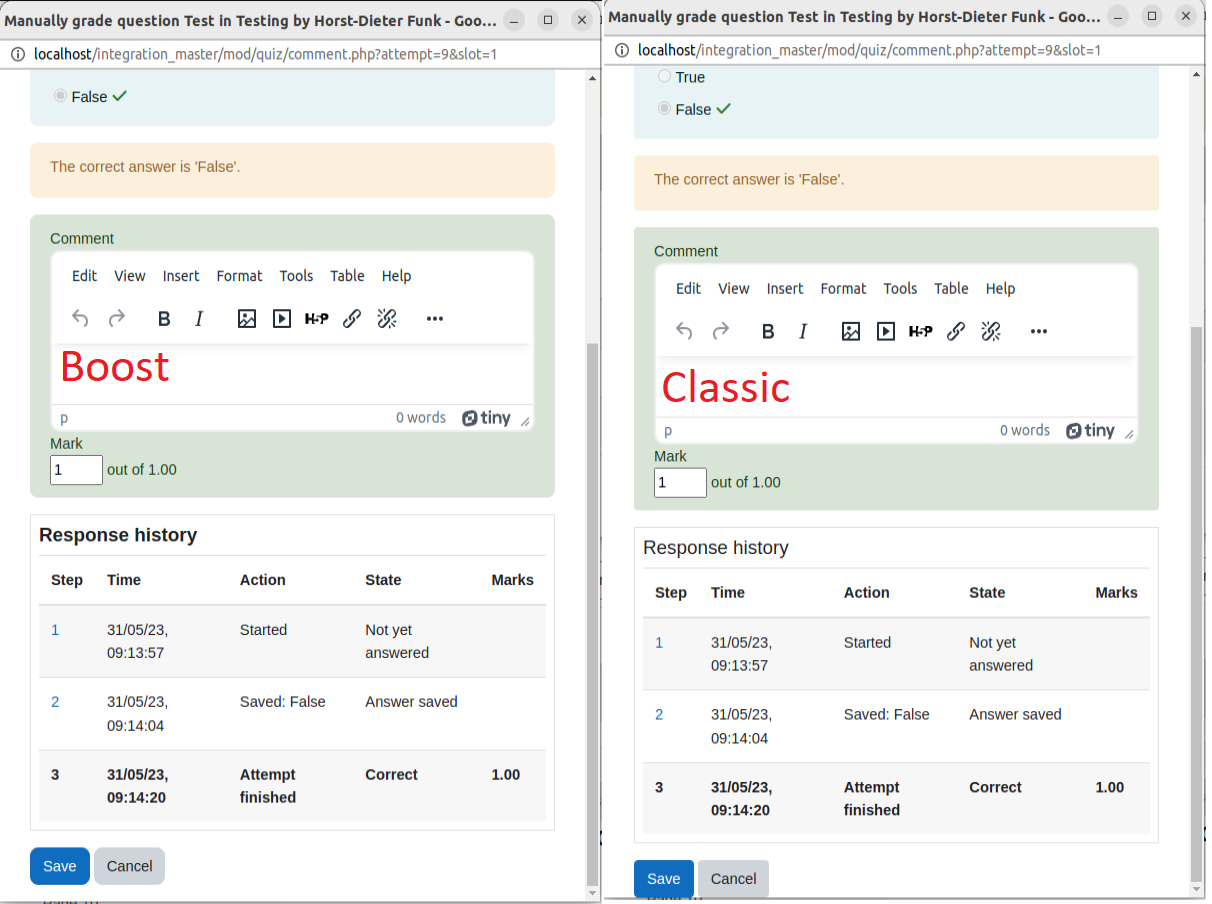Click link icon in Classic window editor
Viewport: 1212px width, 904px height.
(x=956, y=332)
